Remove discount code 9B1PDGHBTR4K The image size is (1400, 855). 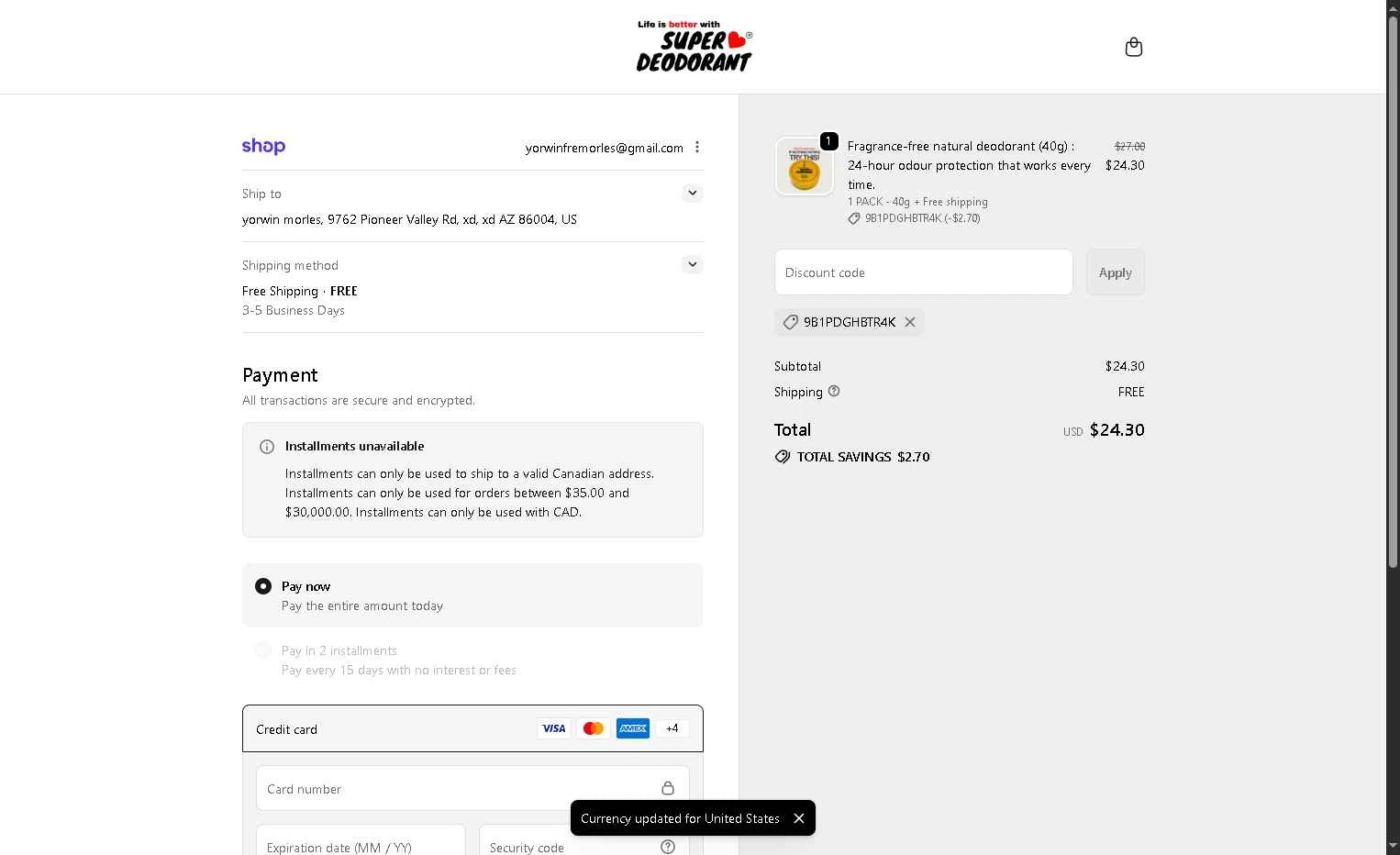[910, 322]
